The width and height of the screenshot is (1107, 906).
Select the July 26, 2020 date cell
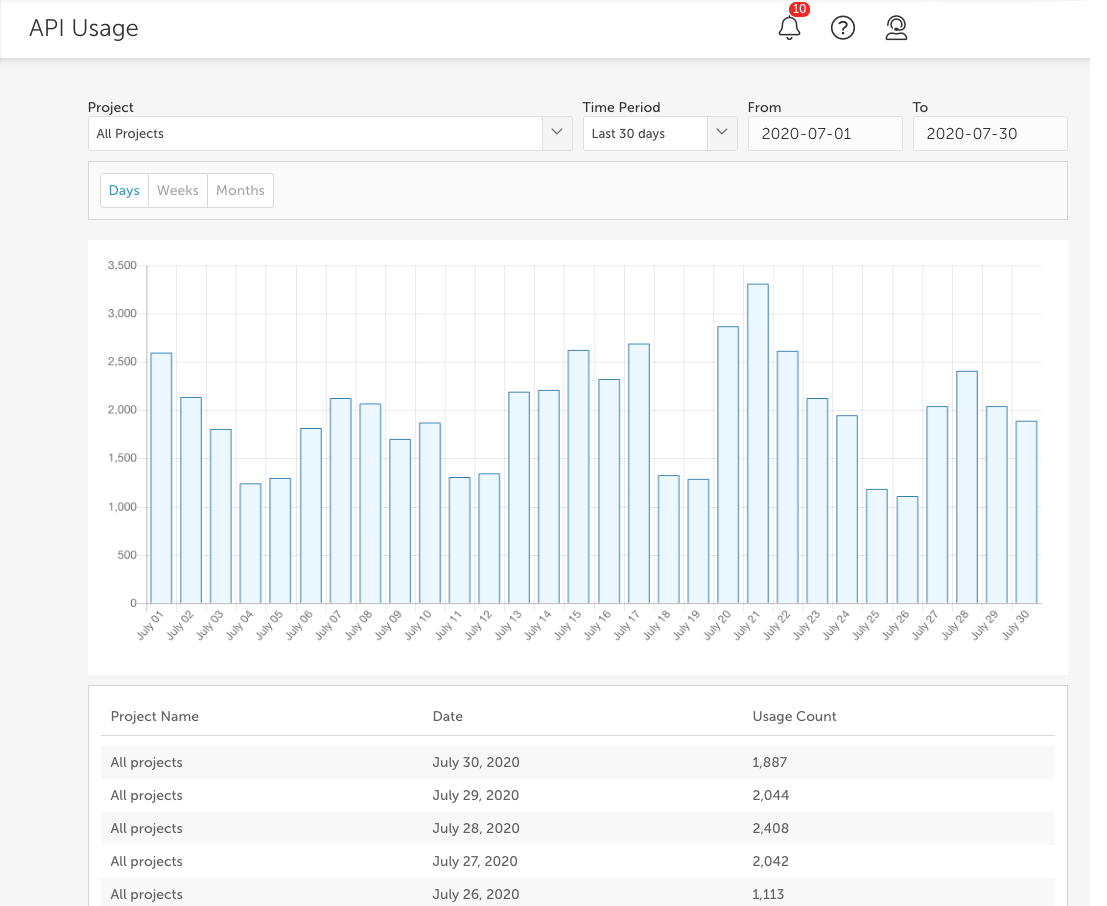coord(476,894)
